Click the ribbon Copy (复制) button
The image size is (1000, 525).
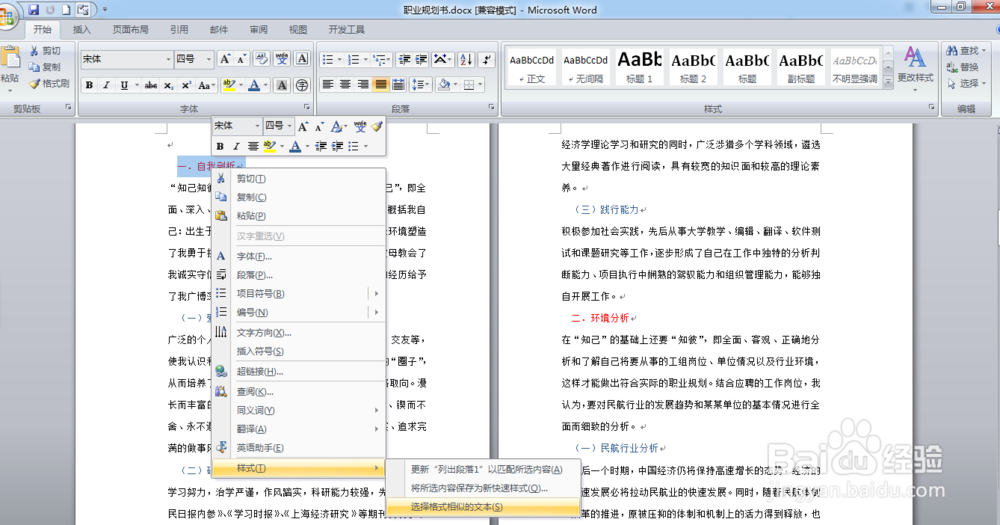(45, 67)
